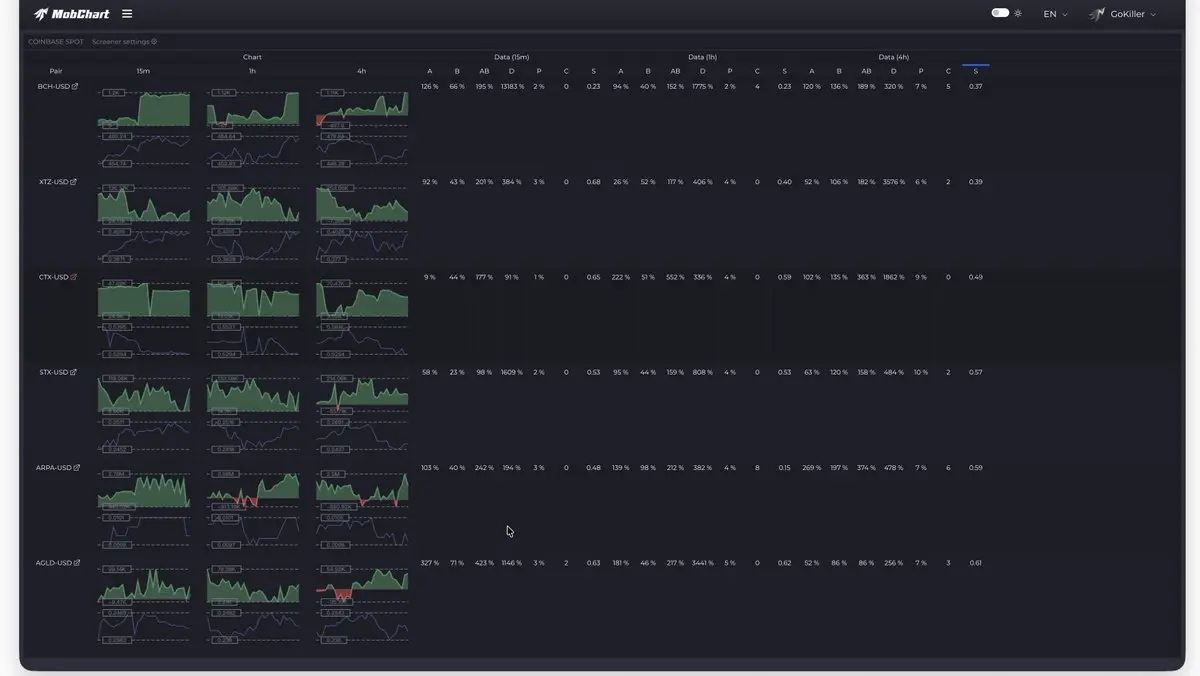Open BCH-USD external link icon
The width and height of the screenshot is (1200, 676).
(73, 87)
